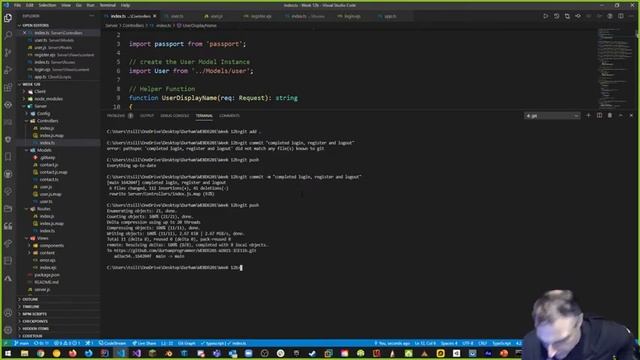Split the terminal pane
This screenshot has height=360, width=640.
(x=599, y=116)
